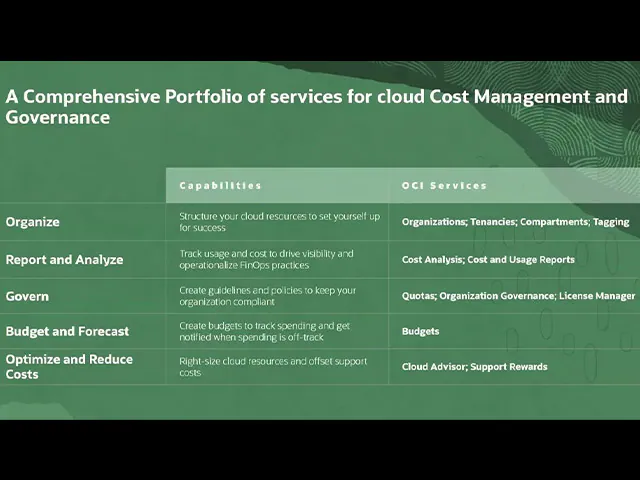Click the 'Track usage and cost' description

(x=266, y=259)
